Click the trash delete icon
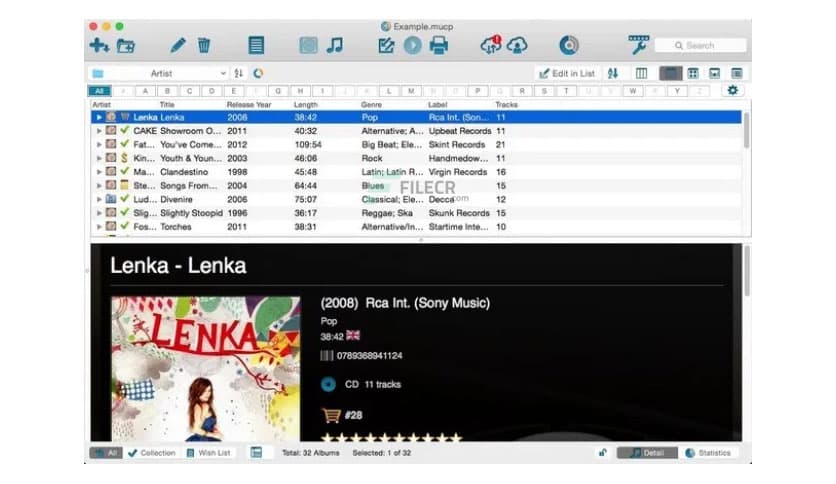Screen dimensions: 836x484 pos(204,45)
